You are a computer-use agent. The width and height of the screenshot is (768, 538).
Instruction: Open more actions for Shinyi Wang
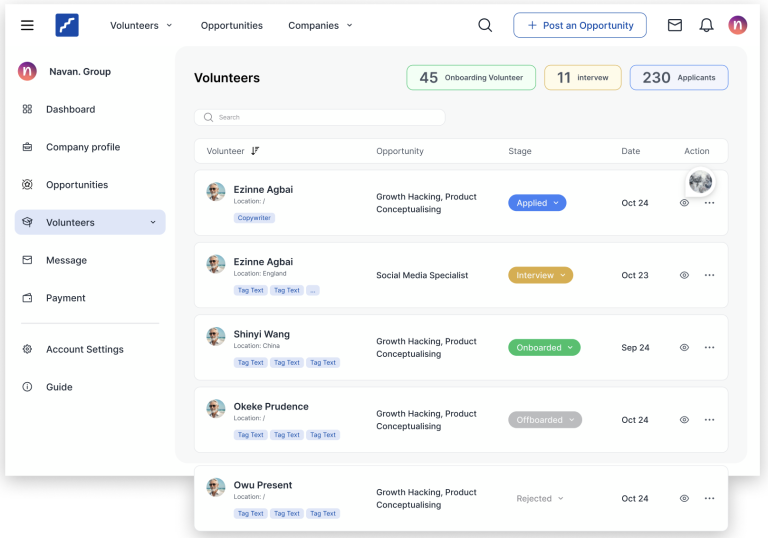709,347
